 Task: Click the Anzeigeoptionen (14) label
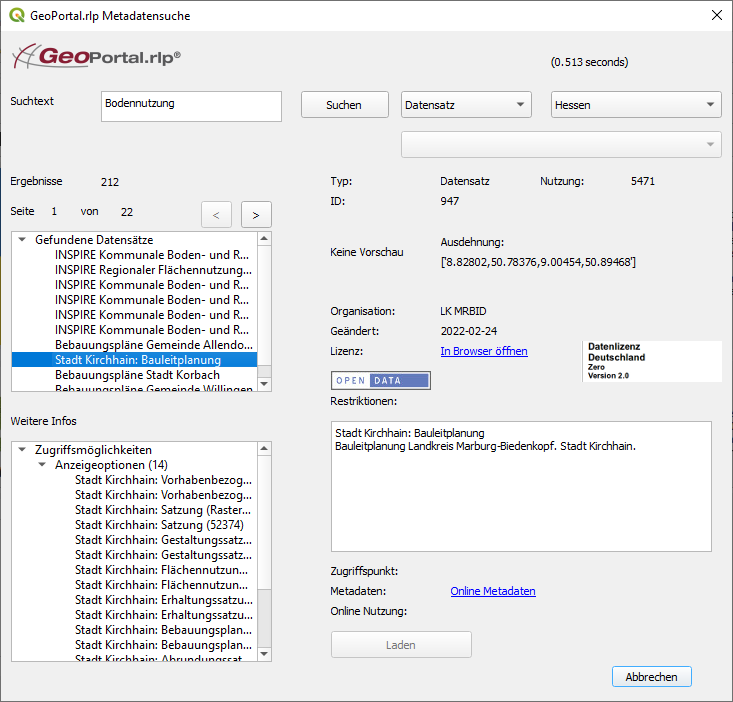pyautogui.click(x=111, y=465)
